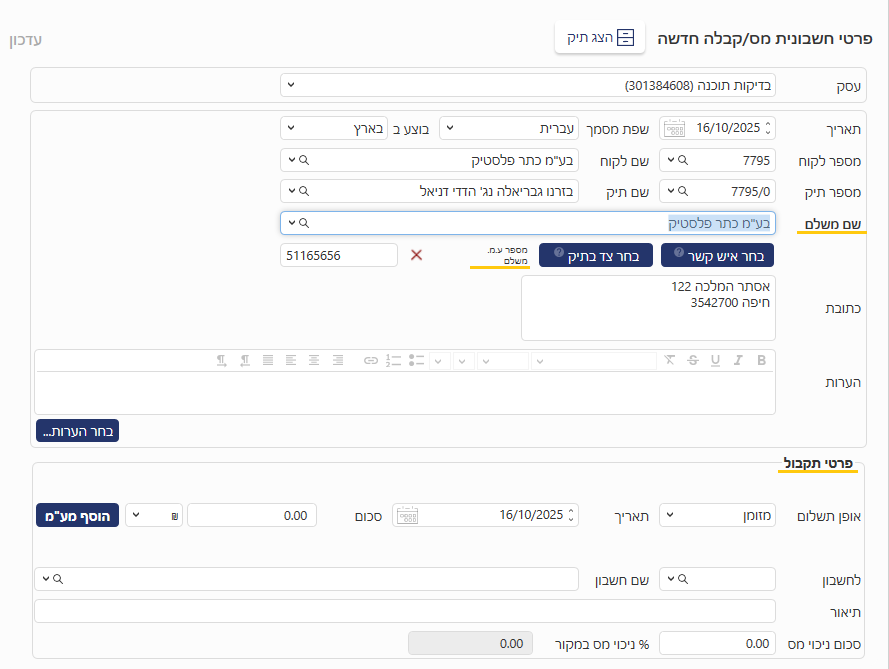Click the 'הוסף מע"מ' add VAT button
The height and width of the screenshot is (669, 889).
[x=78, y=515]
